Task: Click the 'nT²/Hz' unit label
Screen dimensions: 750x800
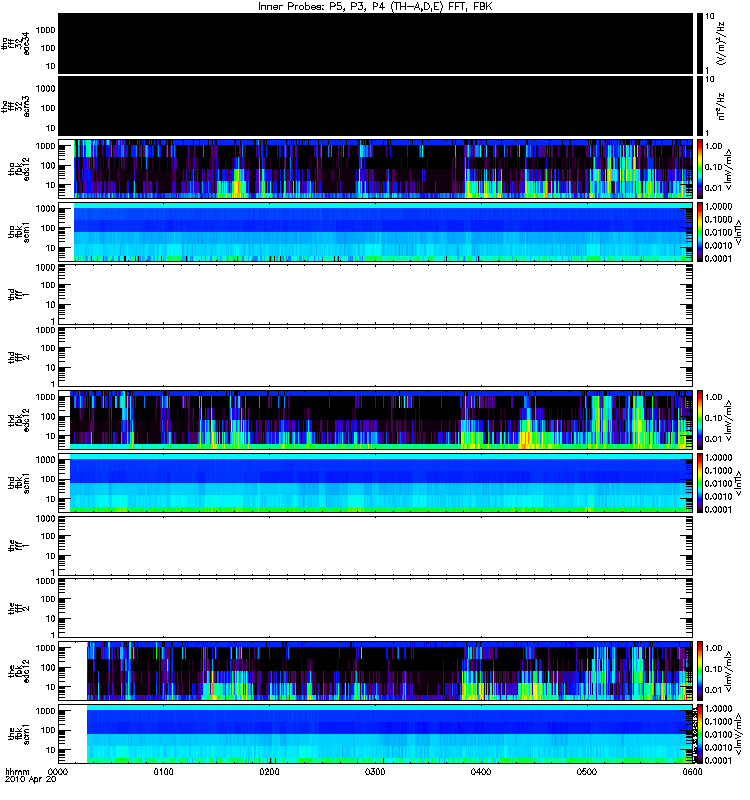Action: pos(721,106)
